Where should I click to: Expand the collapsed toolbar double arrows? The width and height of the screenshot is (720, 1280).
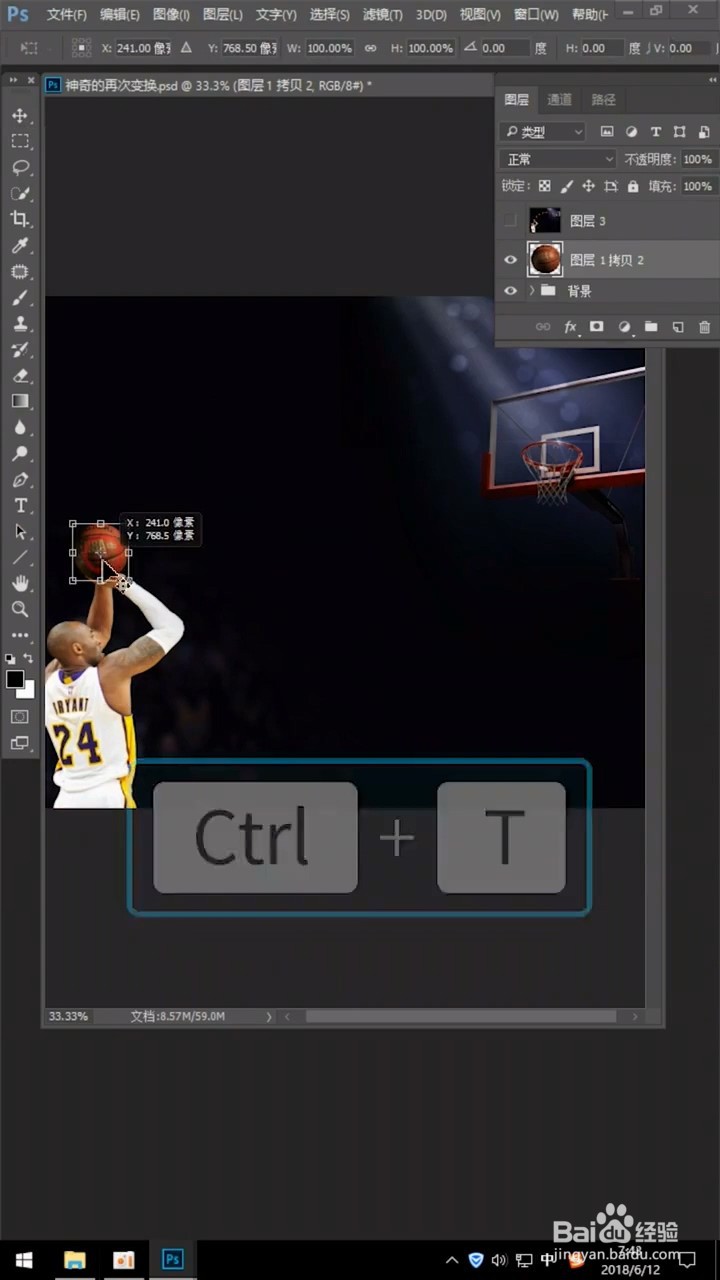[x=13, y=80]
